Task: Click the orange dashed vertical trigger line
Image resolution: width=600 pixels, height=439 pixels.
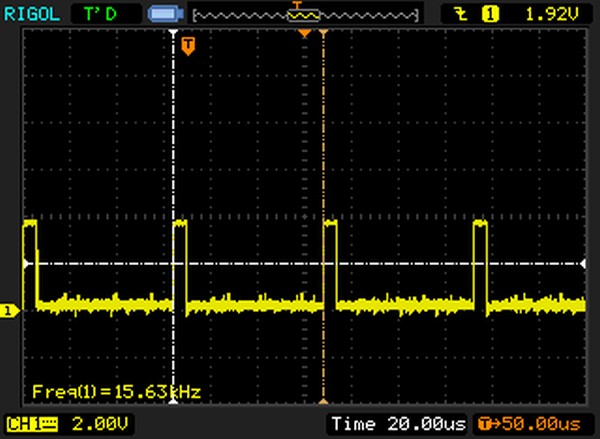Action: [324, 150]
